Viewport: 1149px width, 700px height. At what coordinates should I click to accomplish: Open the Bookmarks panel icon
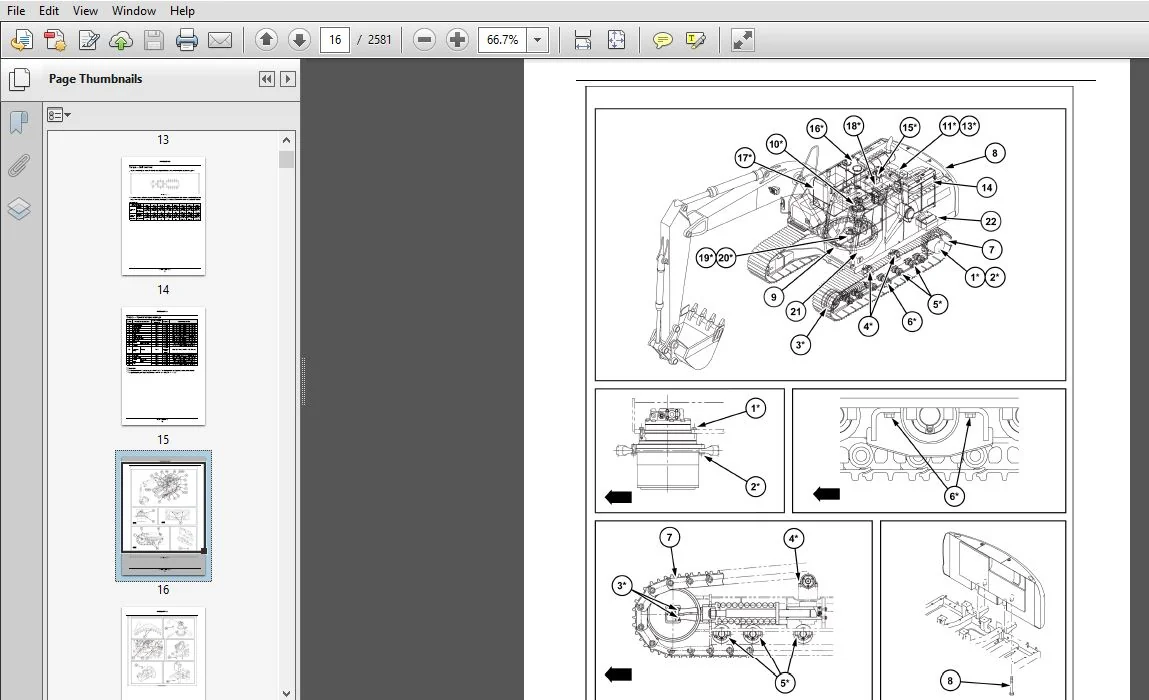pos(19,122)
